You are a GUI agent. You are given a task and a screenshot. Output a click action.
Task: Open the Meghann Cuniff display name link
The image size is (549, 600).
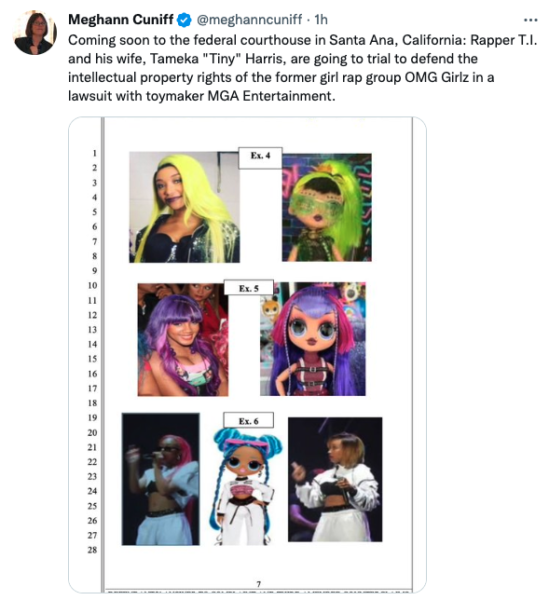click(121, 20)
